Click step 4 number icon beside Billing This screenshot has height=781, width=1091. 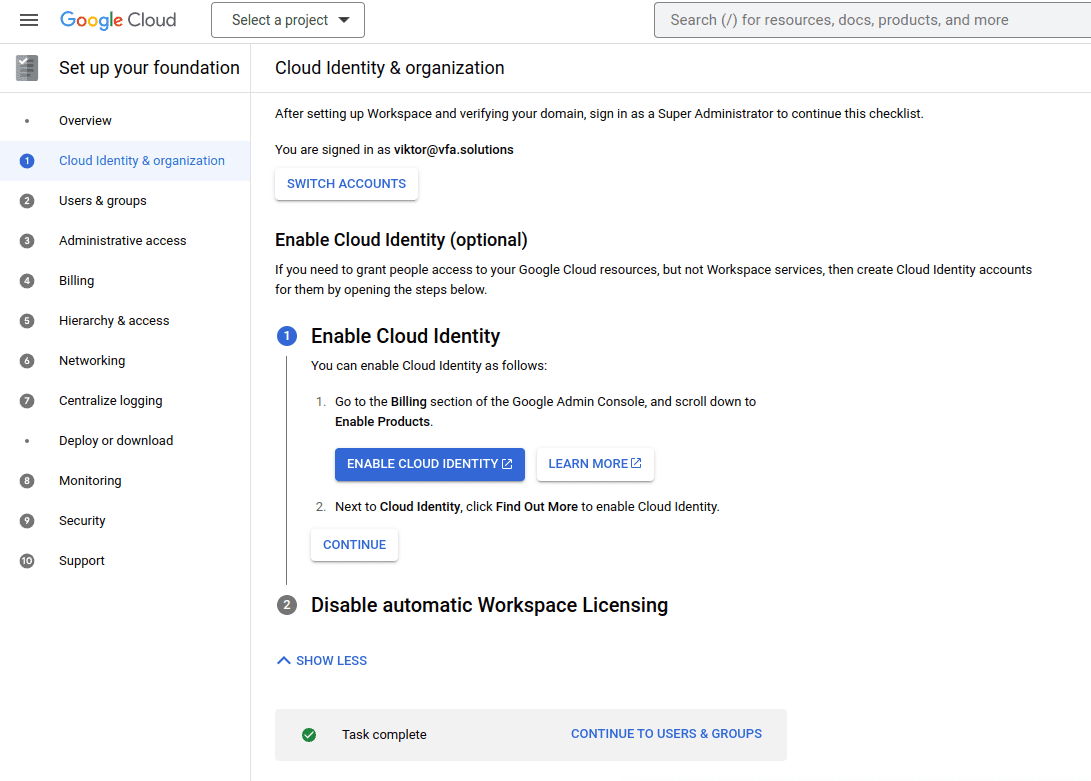coord(27,281)
